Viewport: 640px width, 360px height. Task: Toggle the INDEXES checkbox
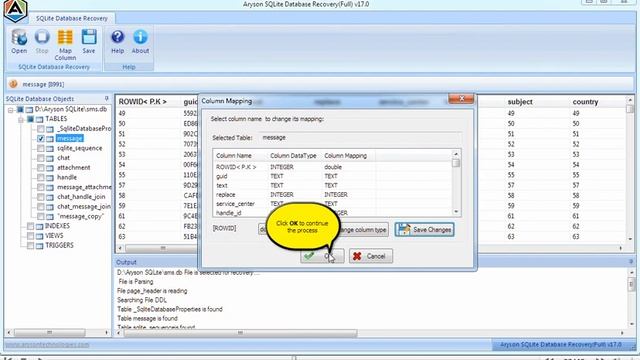pos(30,226)
